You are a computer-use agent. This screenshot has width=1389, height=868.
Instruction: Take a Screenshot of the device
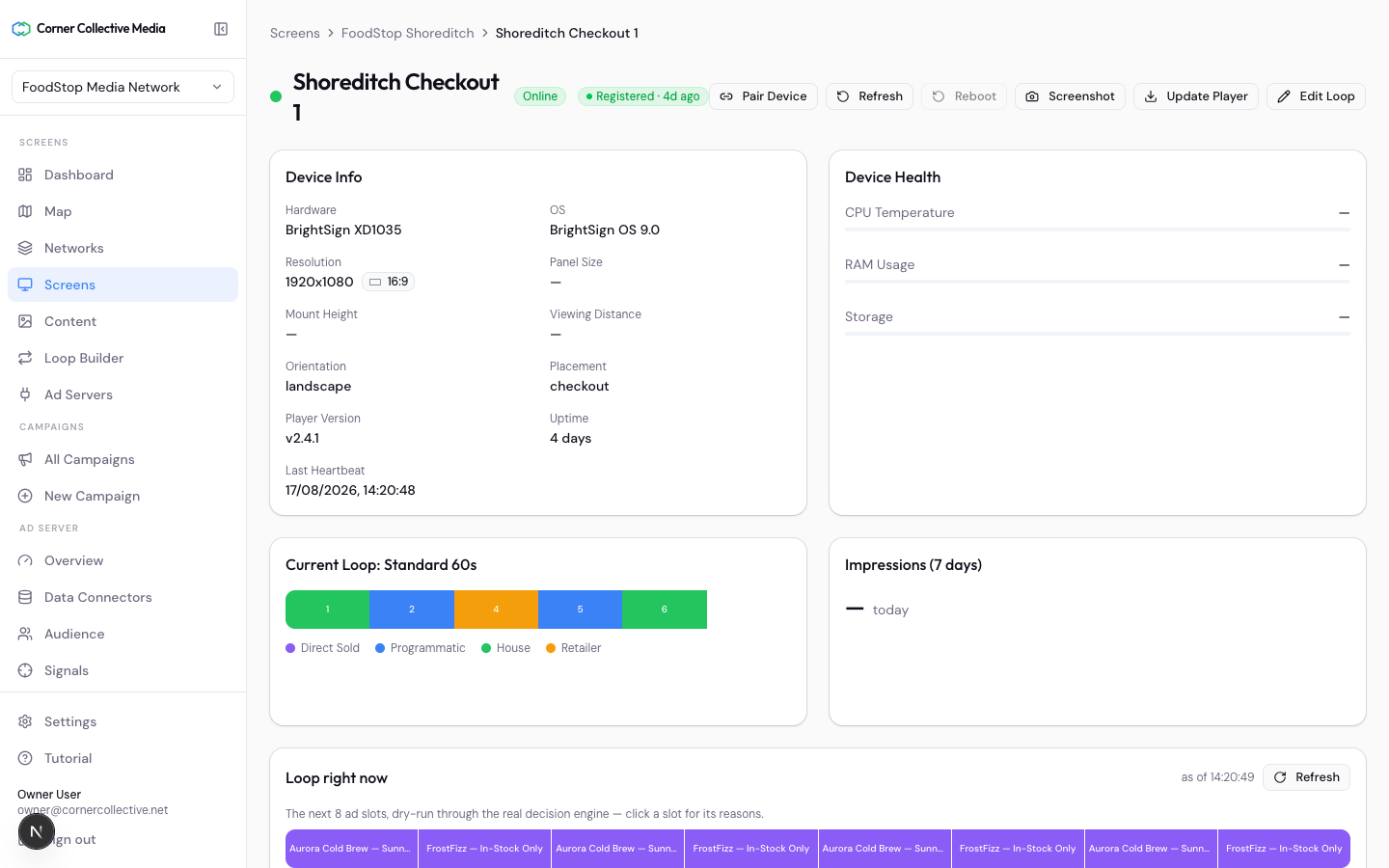point(1070,96)
